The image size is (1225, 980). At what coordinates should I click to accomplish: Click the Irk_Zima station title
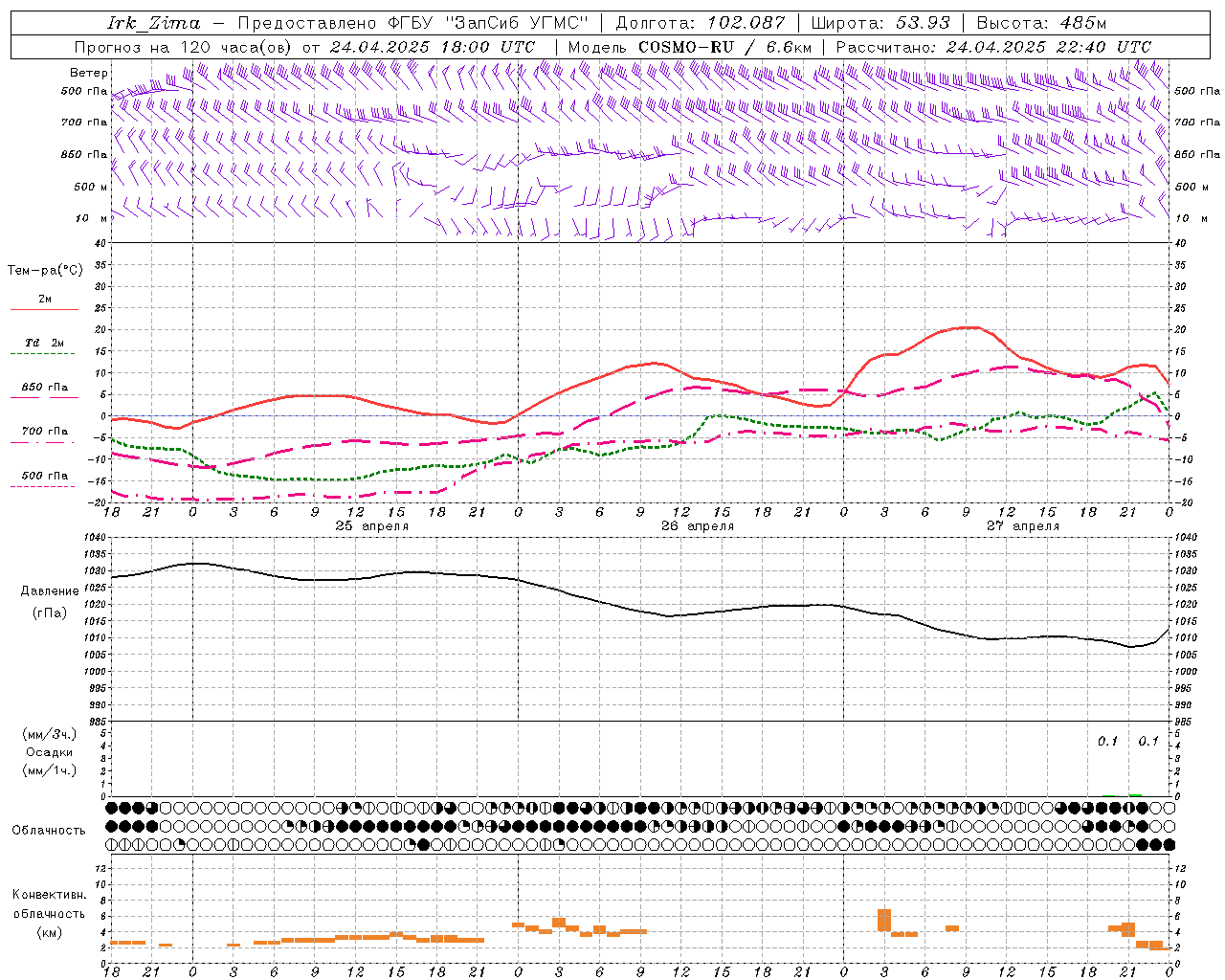click(154, 23)
